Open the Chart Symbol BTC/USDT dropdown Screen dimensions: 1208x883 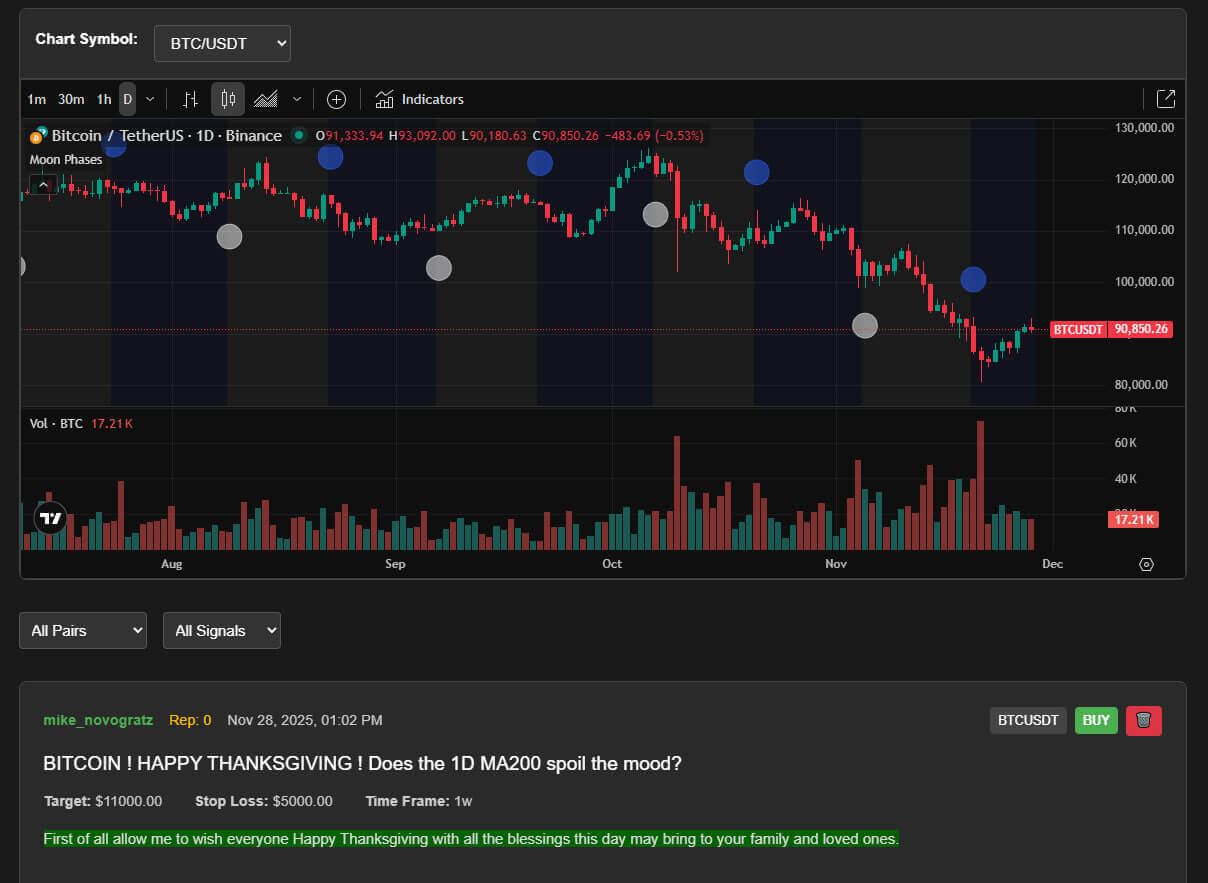[222, 43]
